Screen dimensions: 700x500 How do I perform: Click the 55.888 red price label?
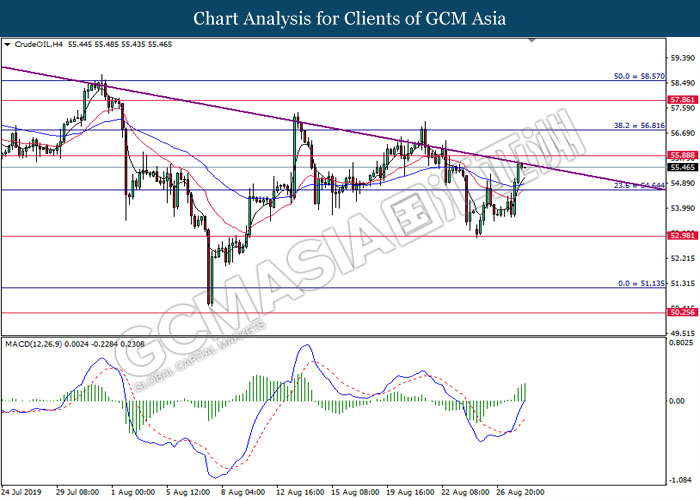pyautogui.click(x=682, y=155)
